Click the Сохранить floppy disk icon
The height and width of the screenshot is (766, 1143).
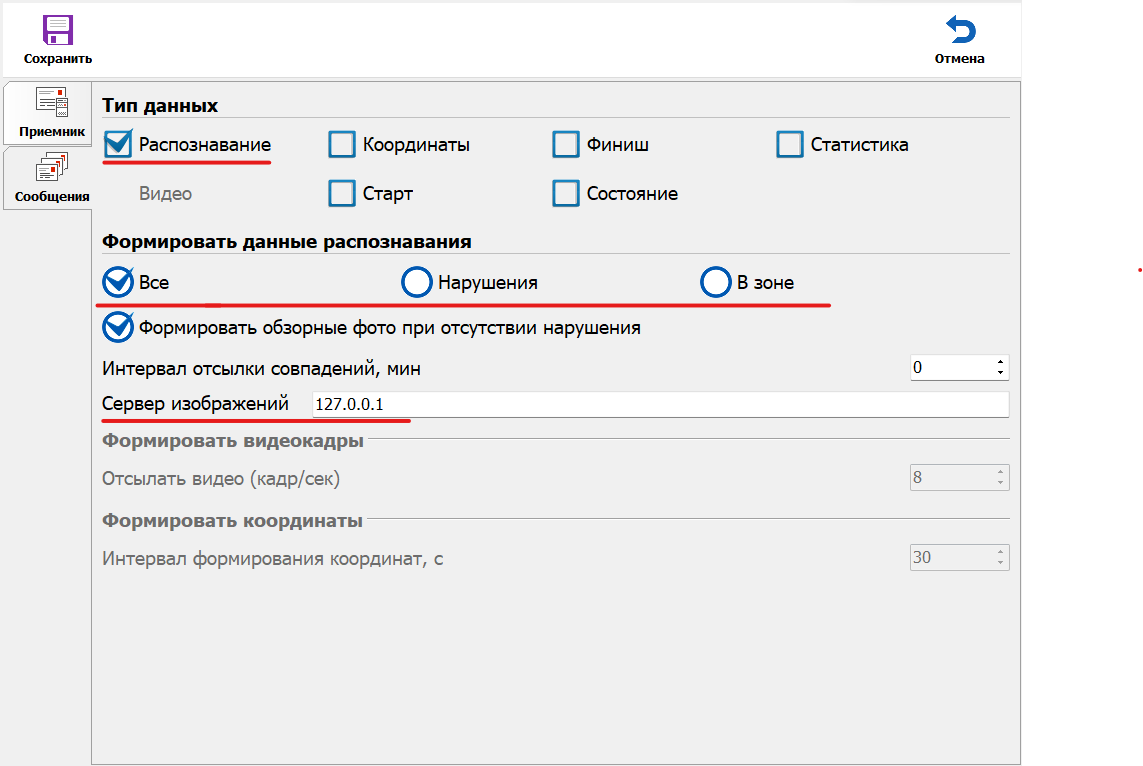(58, 29)
